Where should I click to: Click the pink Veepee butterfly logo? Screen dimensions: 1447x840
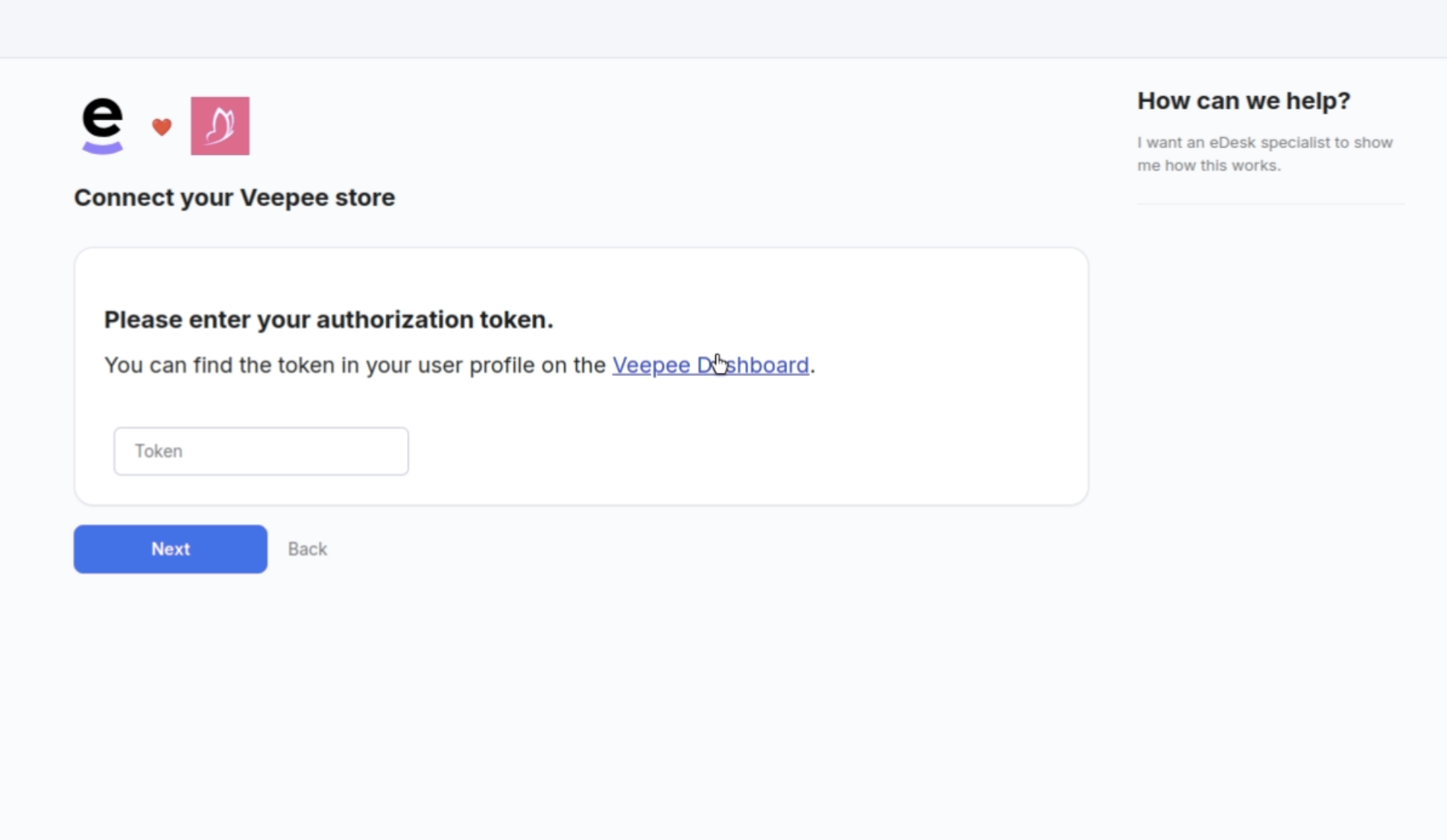tap(220, 126)
